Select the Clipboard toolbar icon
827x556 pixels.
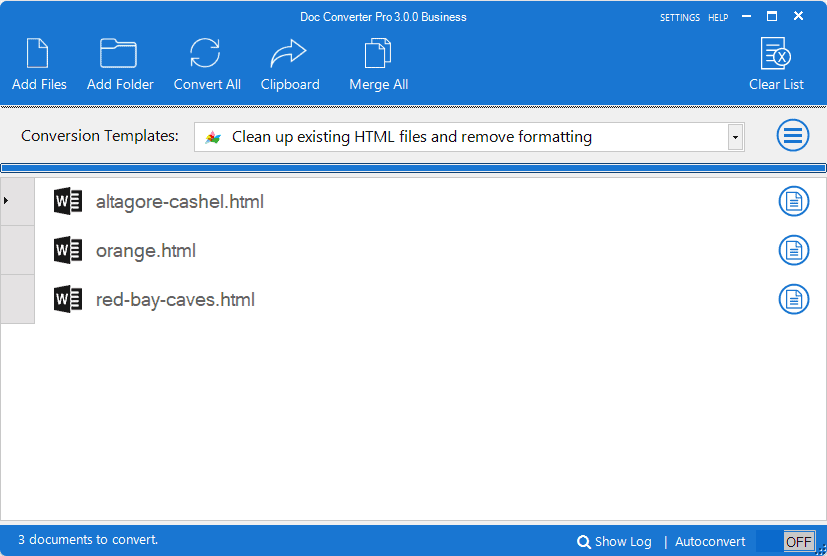click(x=289, y=53)
